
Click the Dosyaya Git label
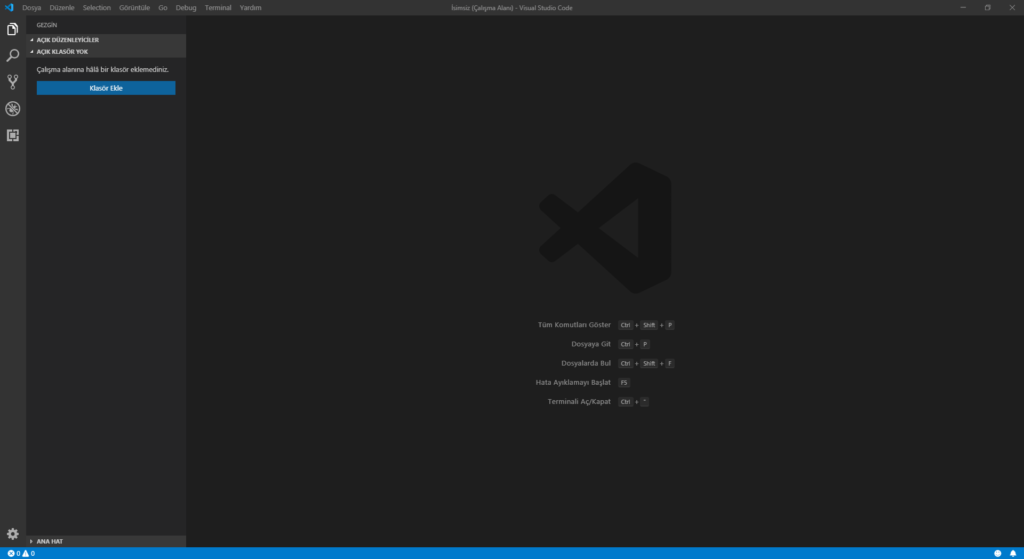[591, 344]
